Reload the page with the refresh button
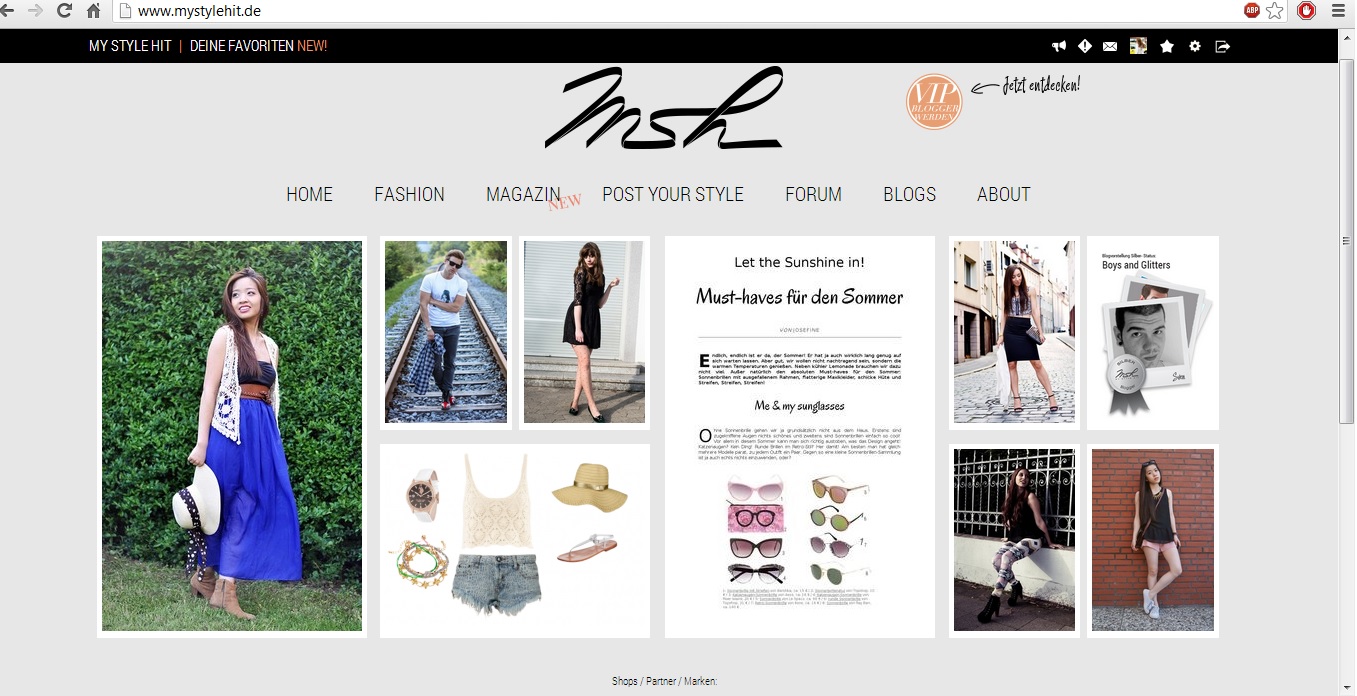 pos(64,11)
